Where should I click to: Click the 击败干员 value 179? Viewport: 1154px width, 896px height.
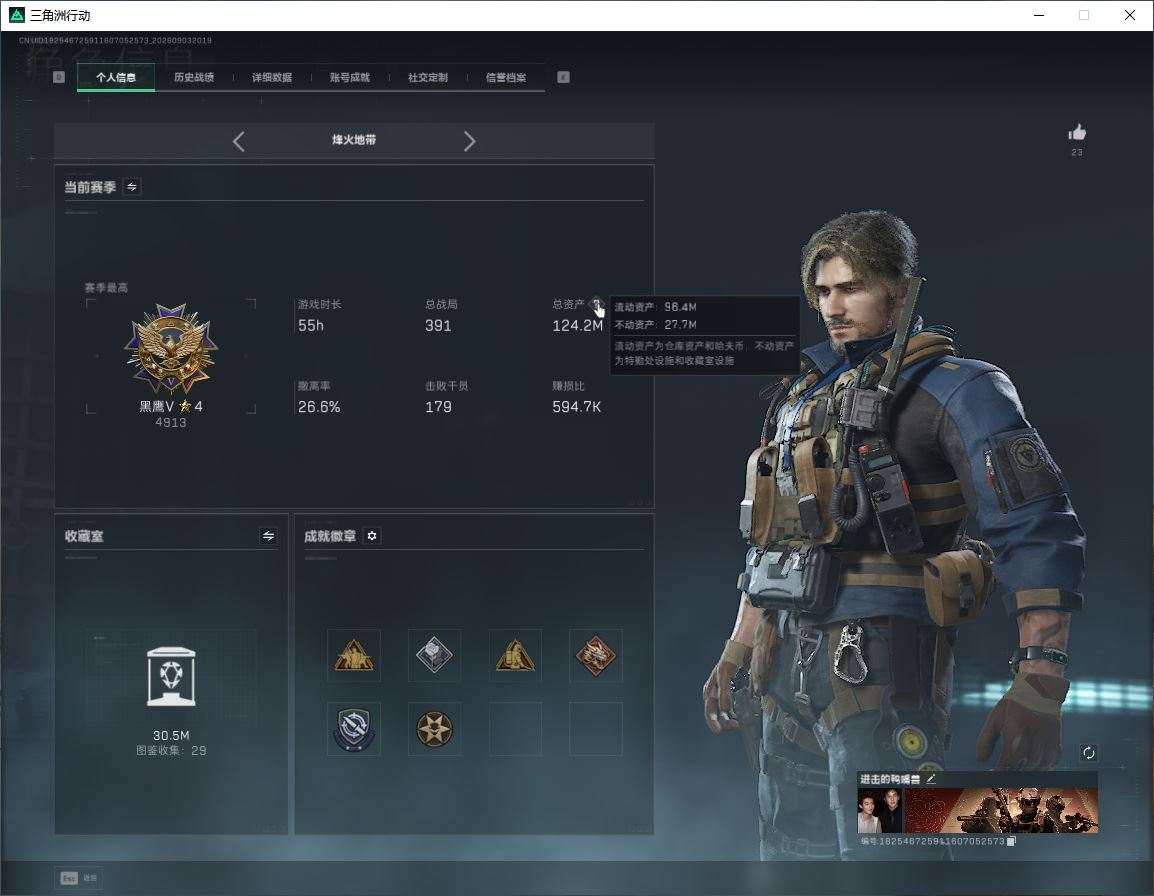[438, 406]
